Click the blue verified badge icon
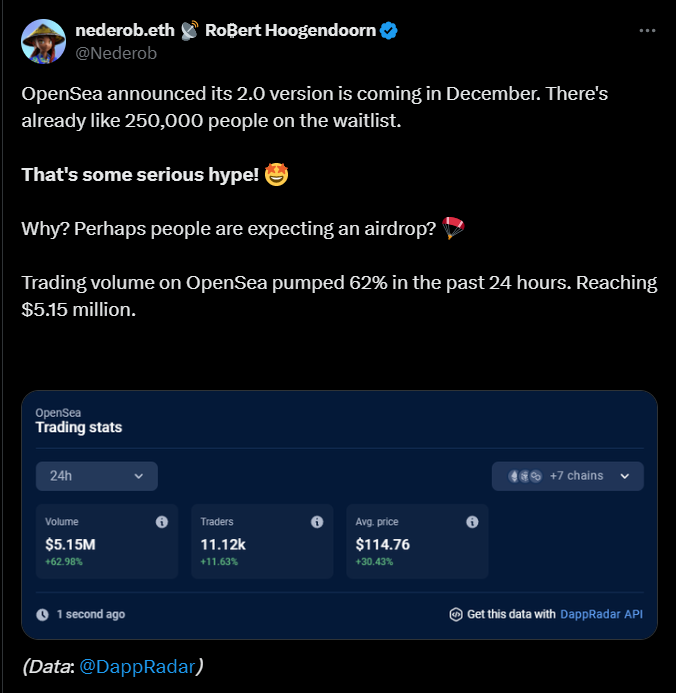This screenshot has width=676, height=693. (389, 30)
